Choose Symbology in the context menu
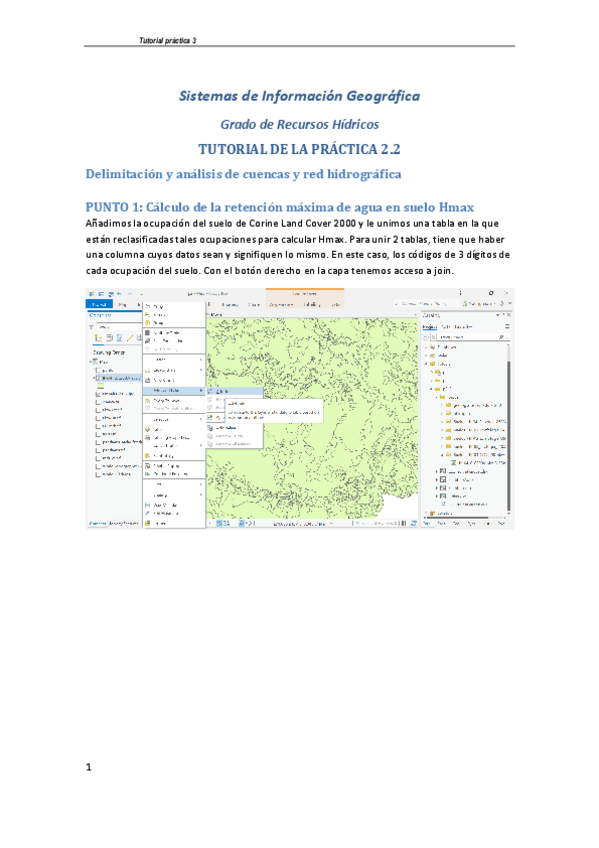Viewport: 599px width, 848px height. click(174, 456)
